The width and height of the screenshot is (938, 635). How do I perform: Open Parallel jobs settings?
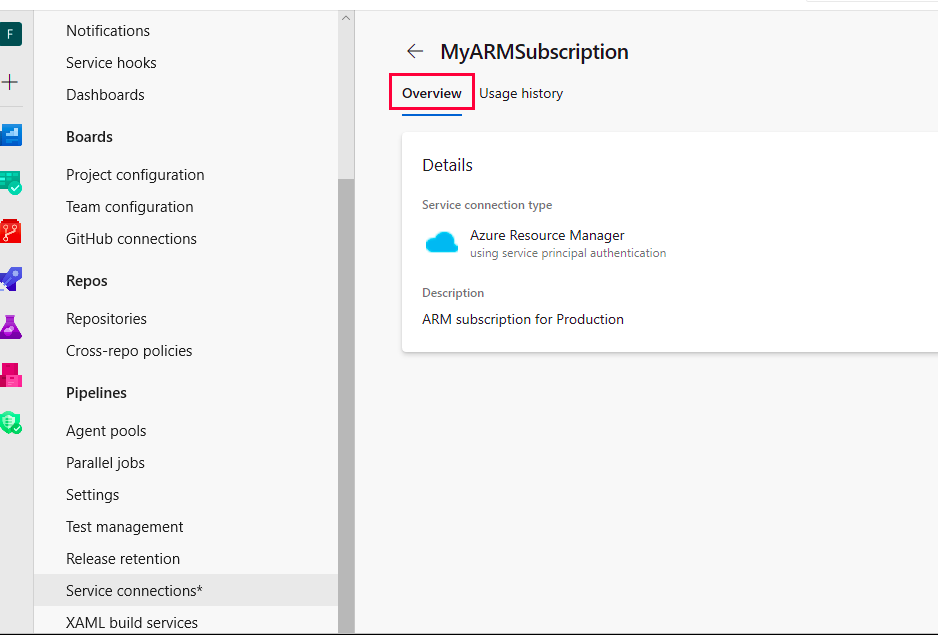(x=105, y=463)
